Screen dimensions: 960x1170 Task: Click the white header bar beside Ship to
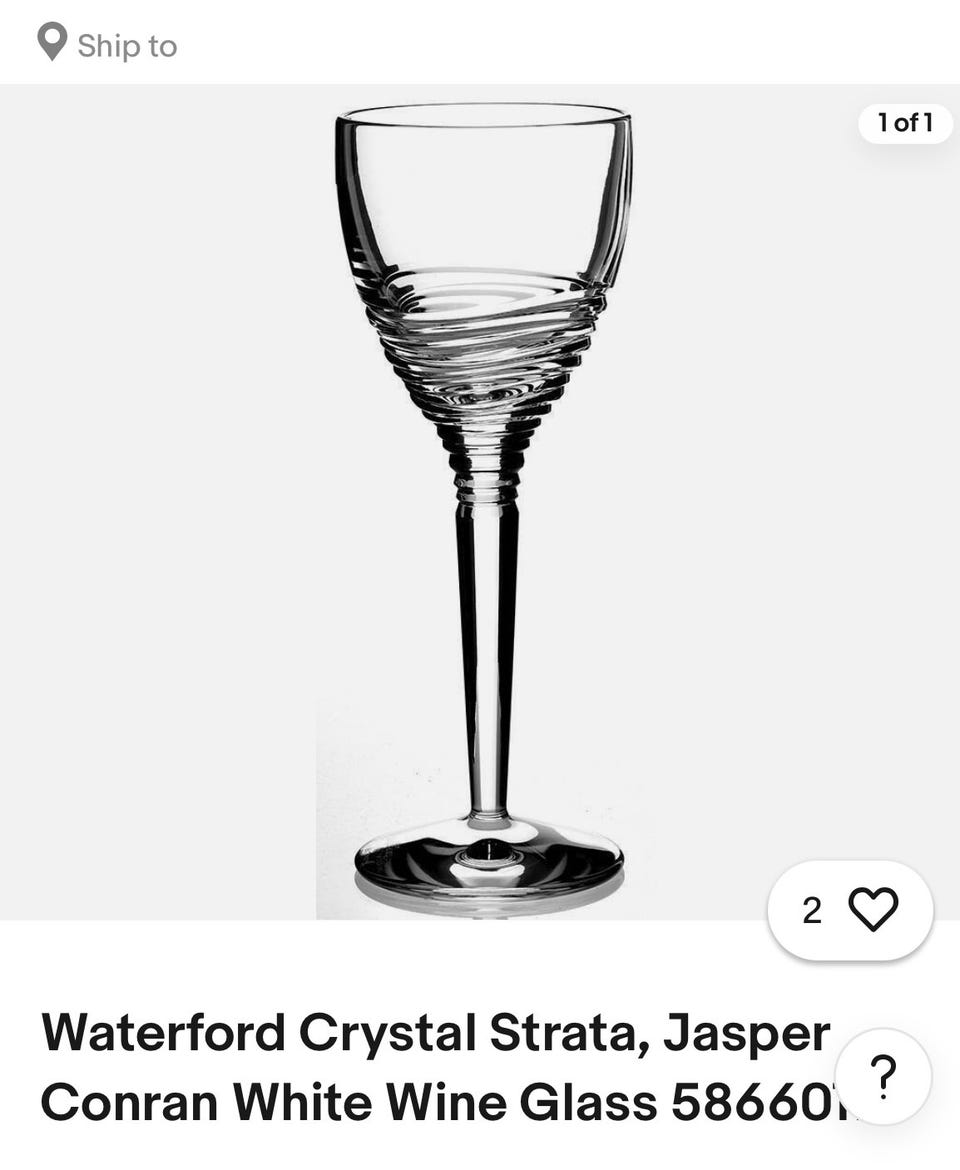click(x=567, y=42)
